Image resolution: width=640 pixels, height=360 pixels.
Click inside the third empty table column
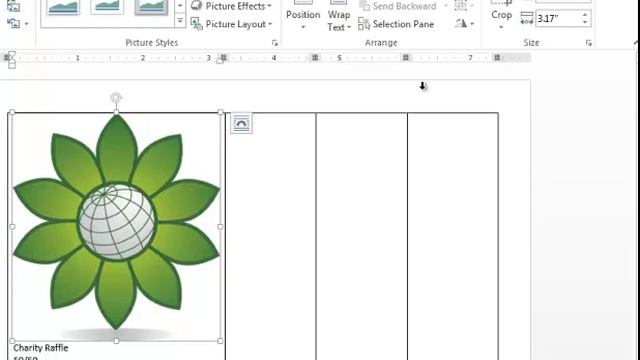click(362, 236)
